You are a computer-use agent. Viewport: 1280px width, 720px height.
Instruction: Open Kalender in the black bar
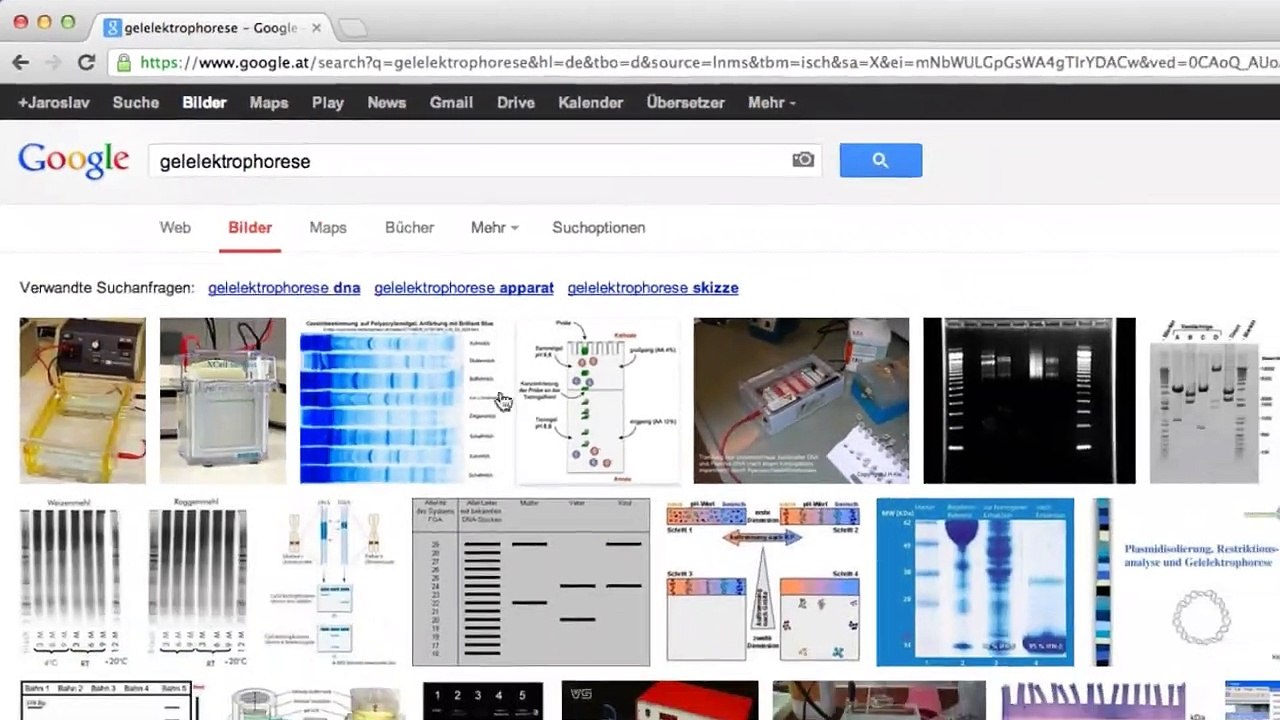(x=591, y=102)
